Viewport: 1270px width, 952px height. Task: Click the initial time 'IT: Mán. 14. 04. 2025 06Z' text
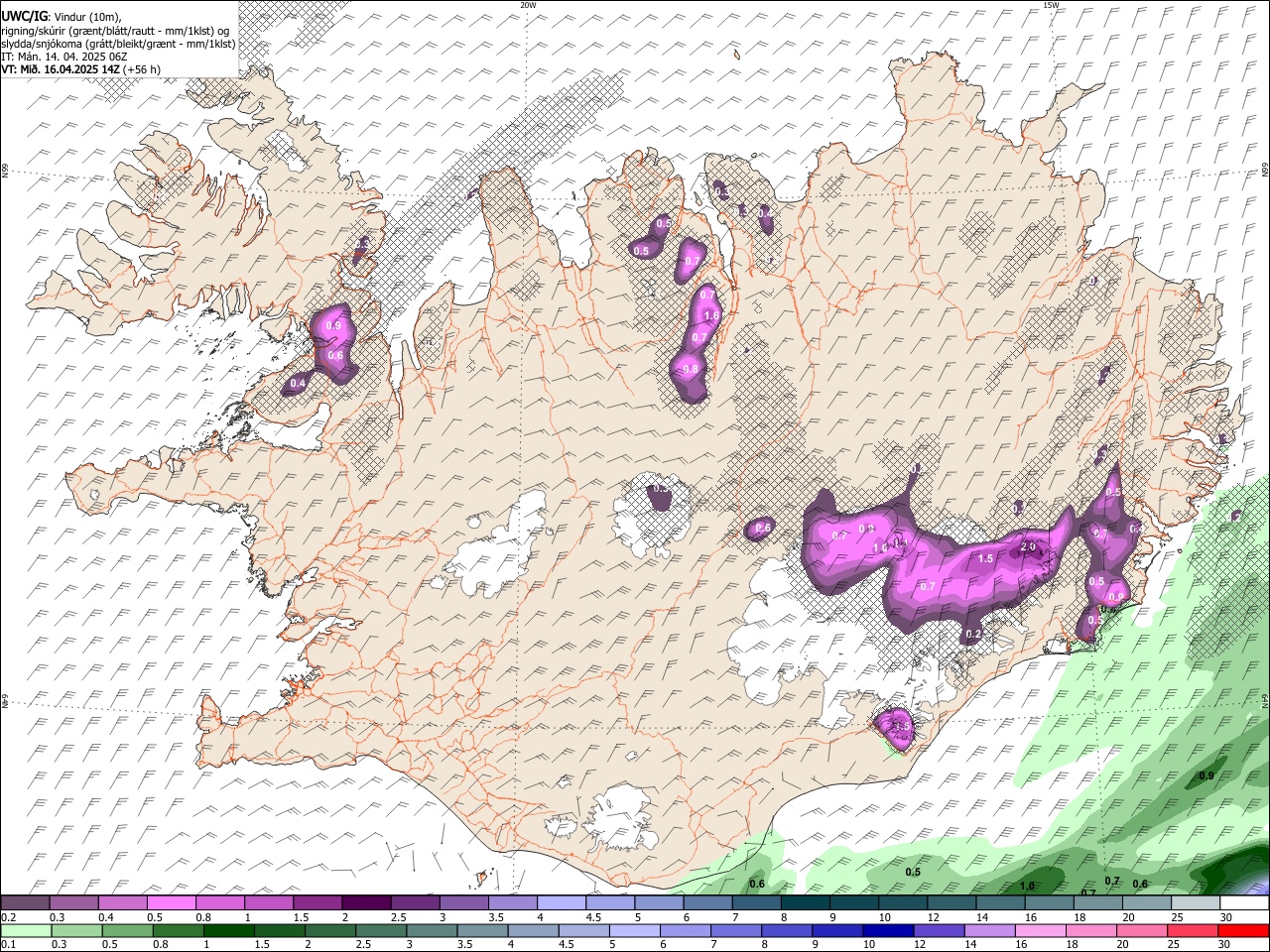[63, 57]
